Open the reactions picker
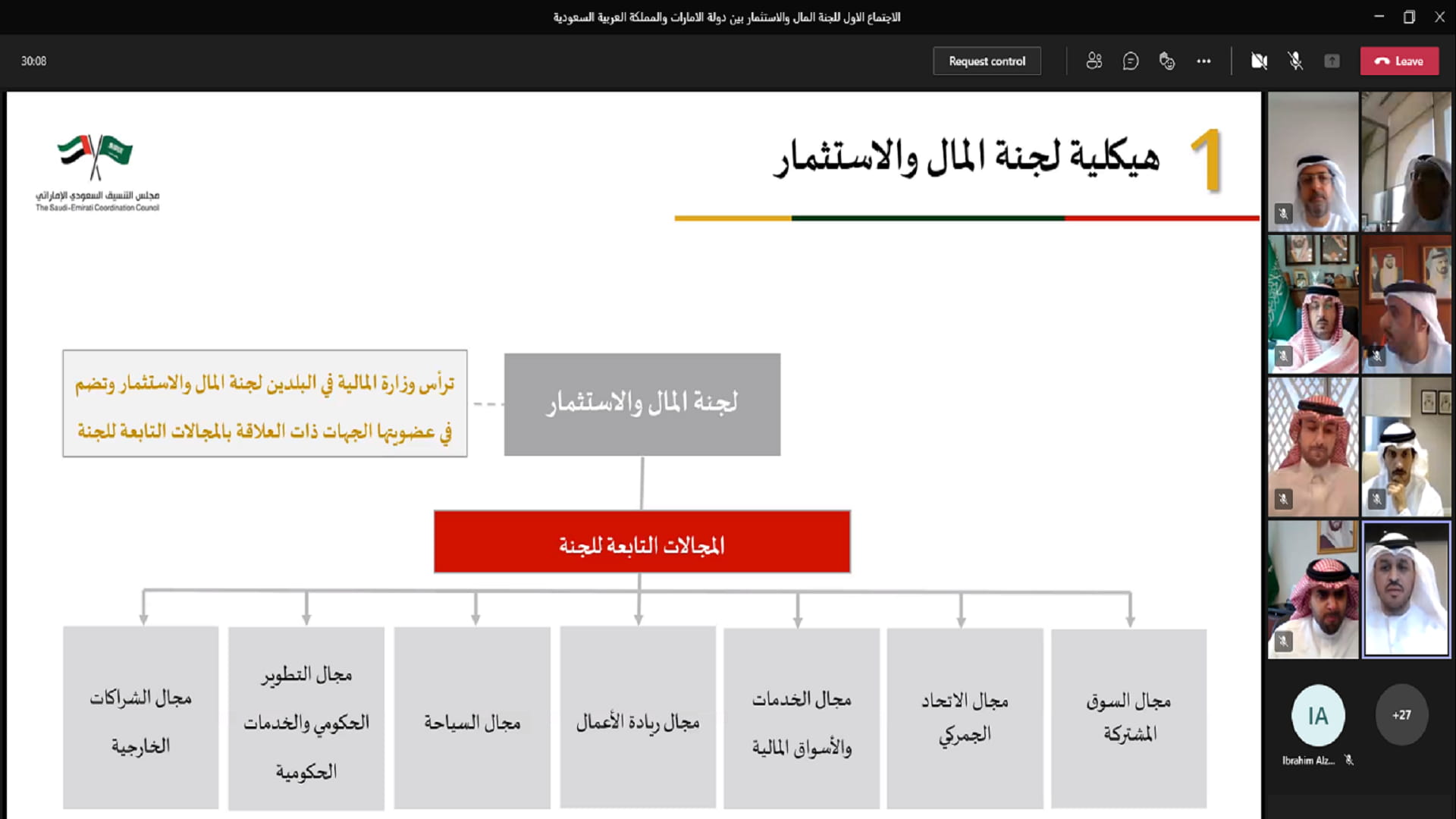 point(1167,61)
